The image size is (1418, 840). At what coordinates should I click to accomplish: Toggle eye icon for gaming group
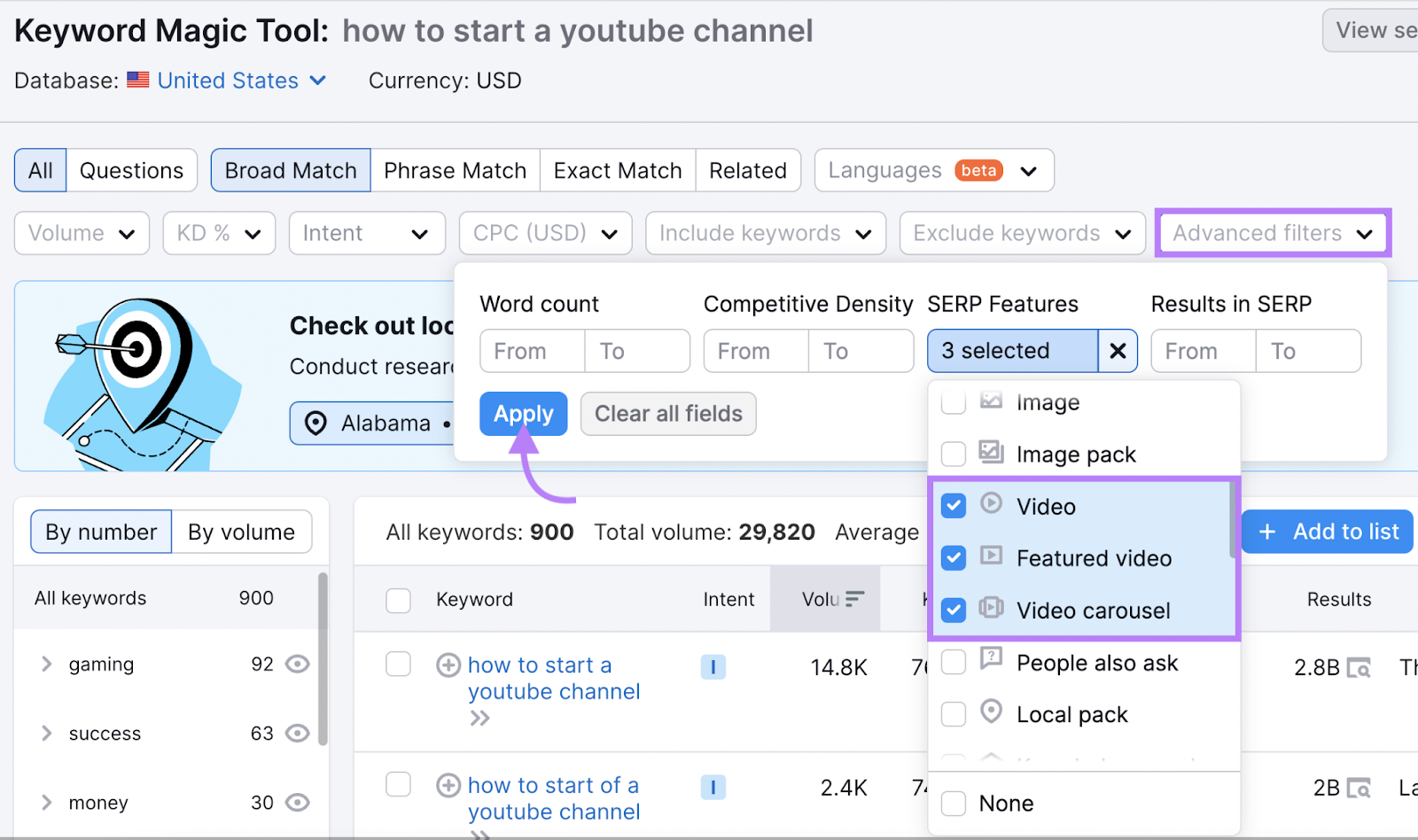[298, 664]
